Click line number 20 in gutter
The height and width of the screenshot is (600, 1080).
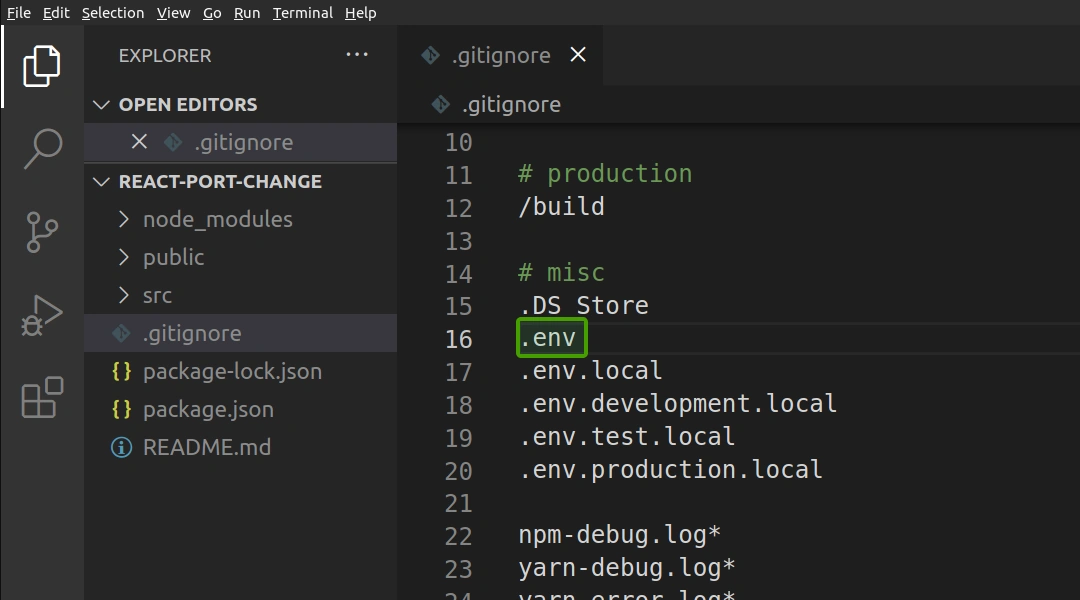[x=458, y=471]
